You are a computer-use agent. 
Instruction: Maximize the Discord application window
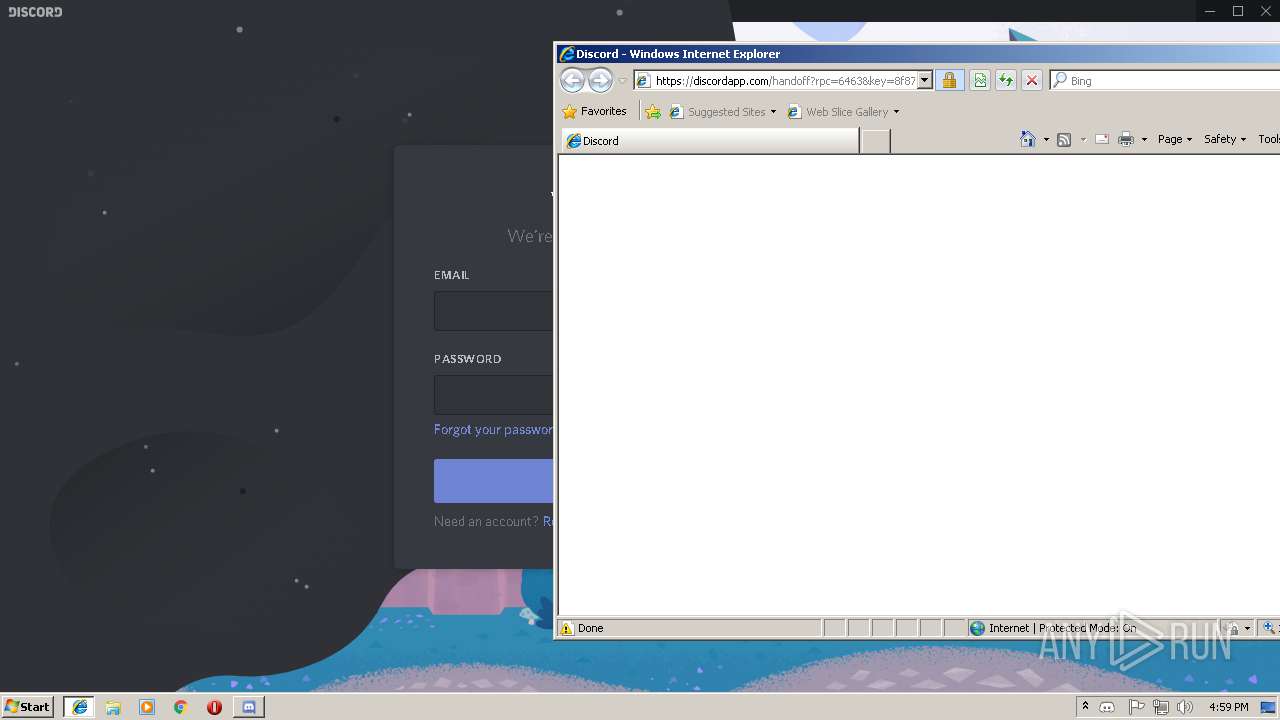[x=1238, y=11]
